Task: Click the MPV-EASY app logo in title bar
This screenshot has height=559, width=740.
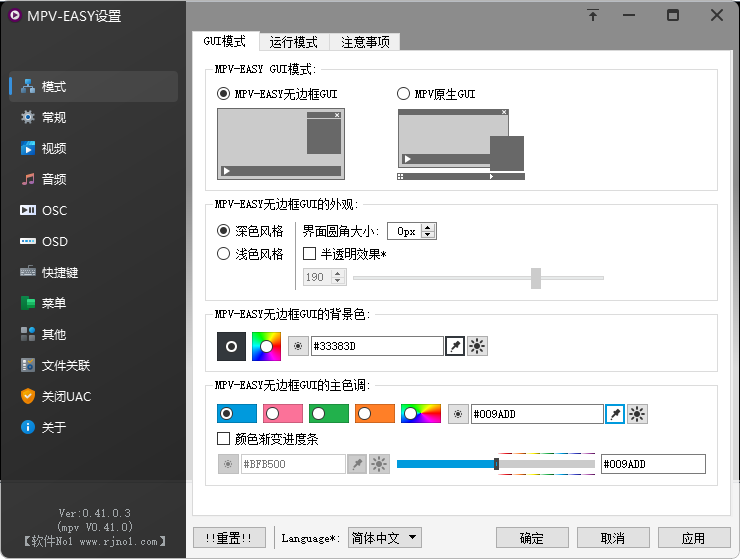Action: (x=15, y=15)
